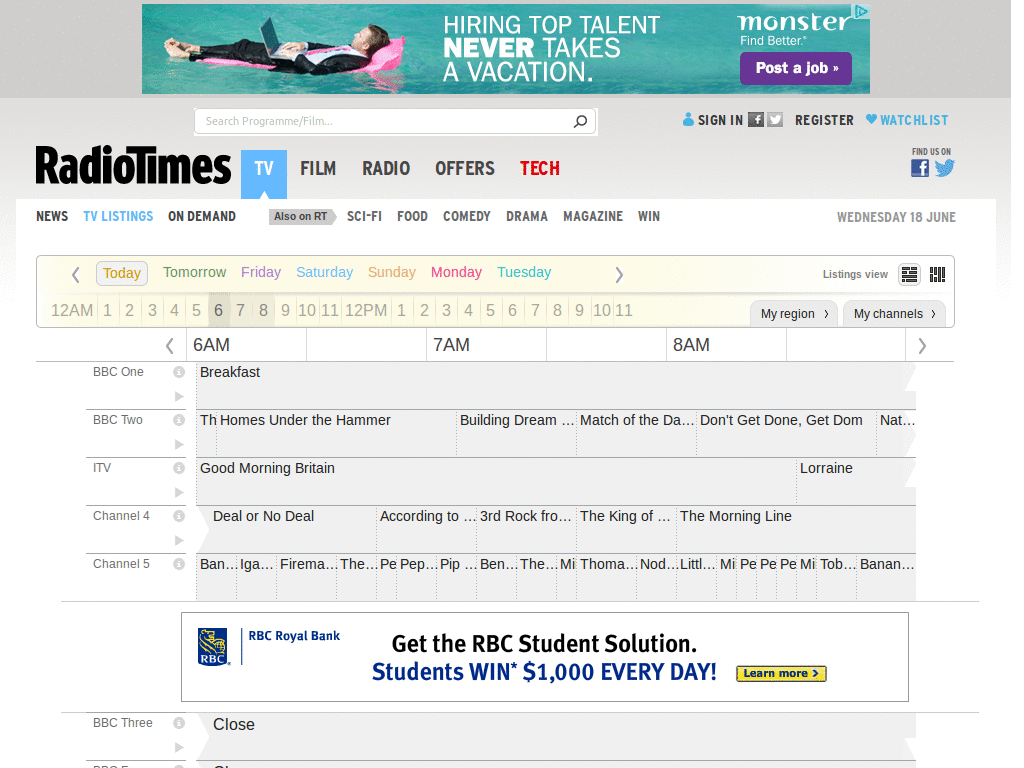
Task: Click the play arrow under ITV
Action: tap(179, 492)
